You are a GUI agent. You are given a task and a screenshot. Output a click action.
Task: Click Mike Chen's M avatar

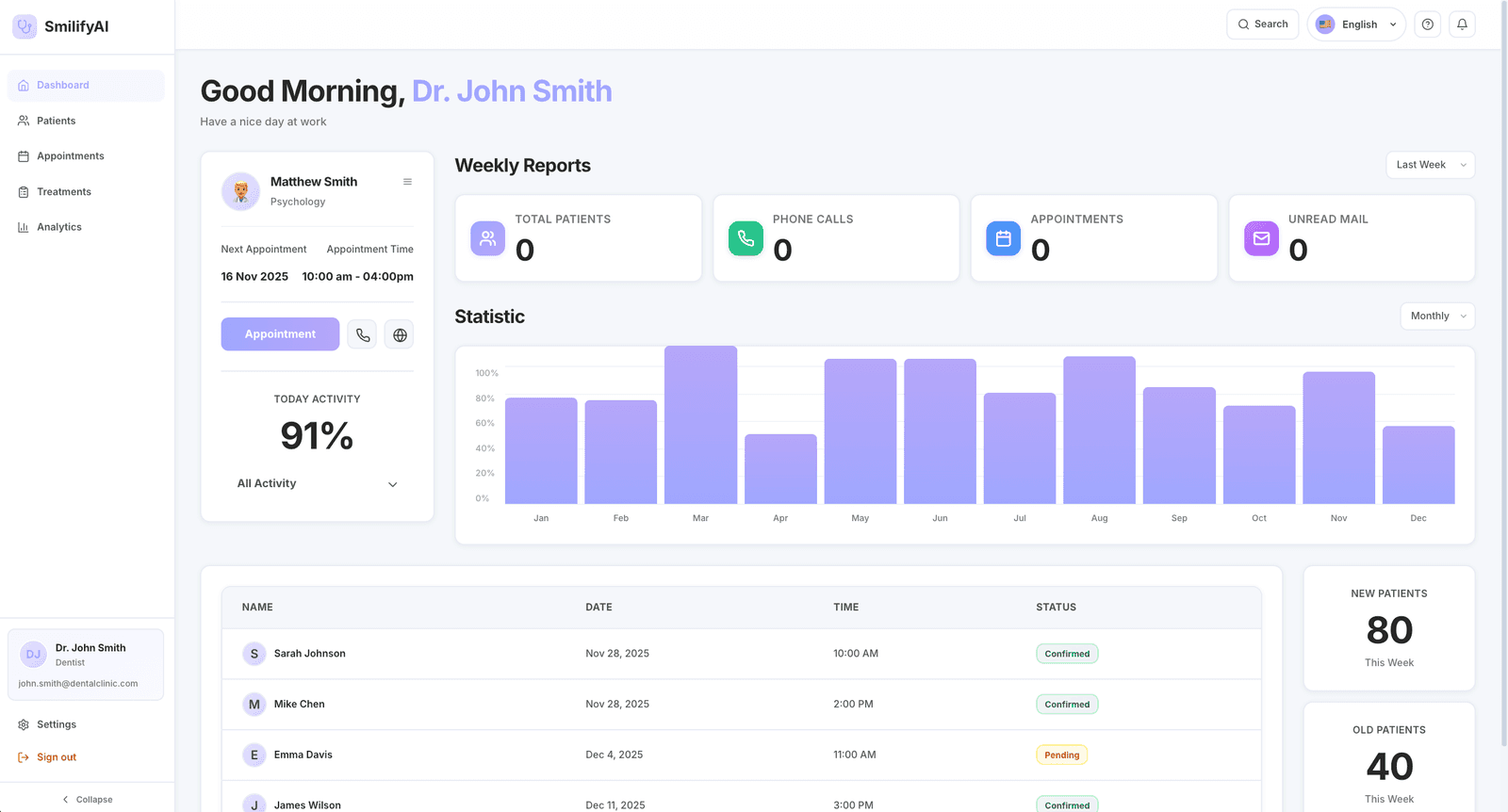254,705
